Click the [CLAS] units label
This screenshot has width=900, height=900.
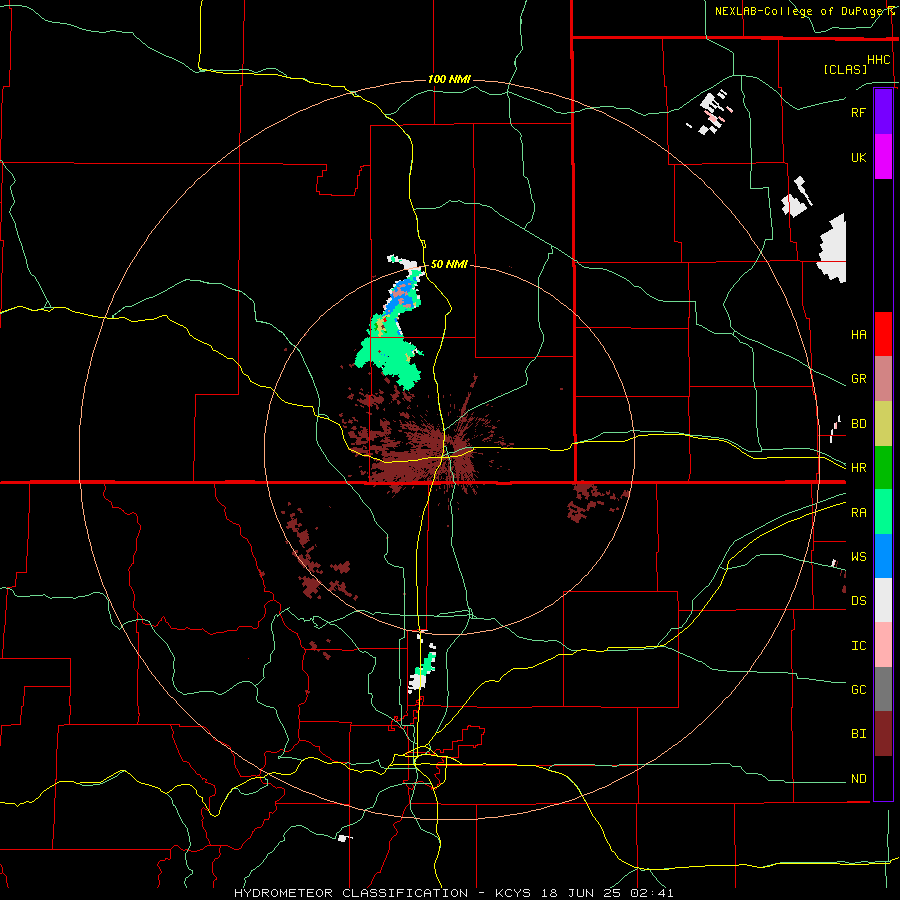[845, 69]
